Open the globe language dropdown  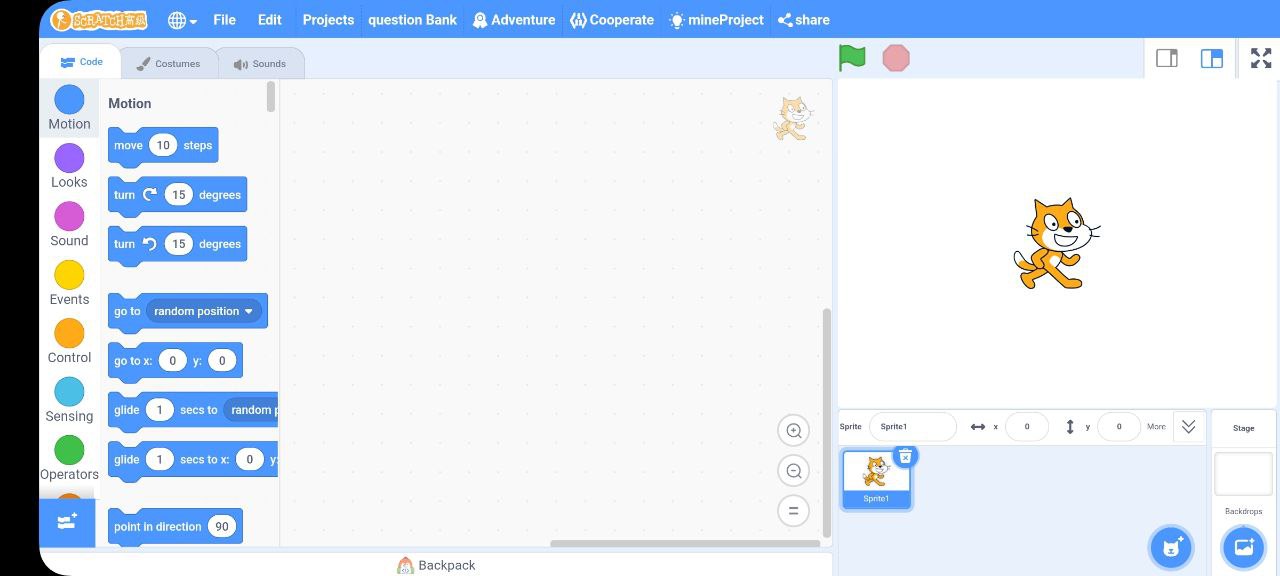pyautogui.click(x=182, y=20)
